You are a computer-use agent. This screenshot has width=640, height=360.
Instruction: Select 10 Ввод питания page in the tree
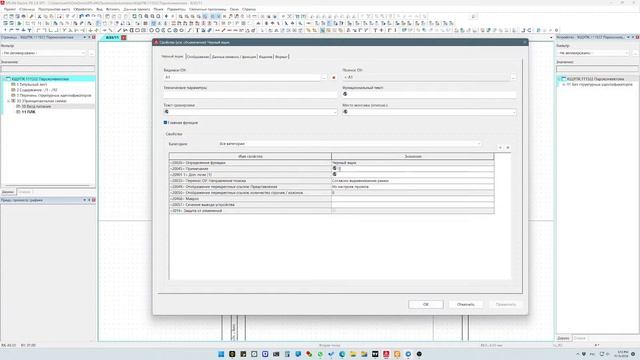36,106
